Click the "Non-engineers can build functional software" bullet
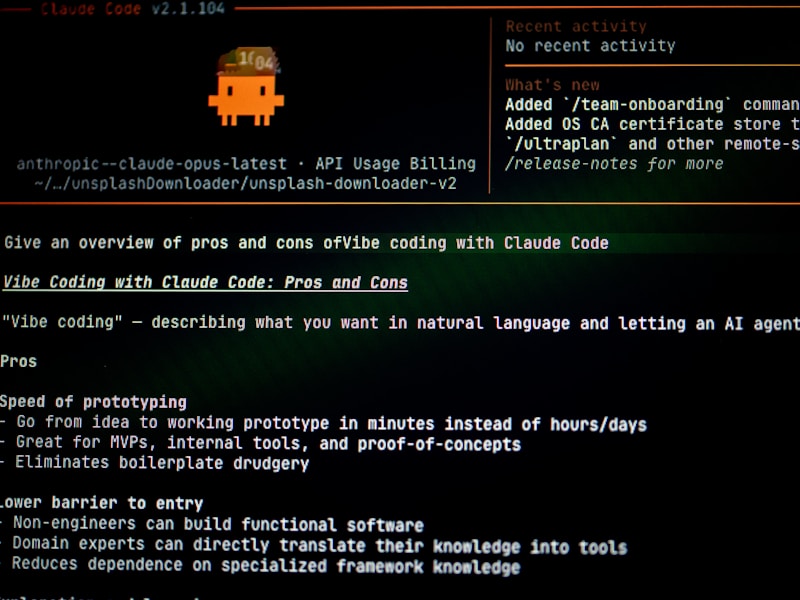This screenshot has width=800, height=600. tap(212, 524)
